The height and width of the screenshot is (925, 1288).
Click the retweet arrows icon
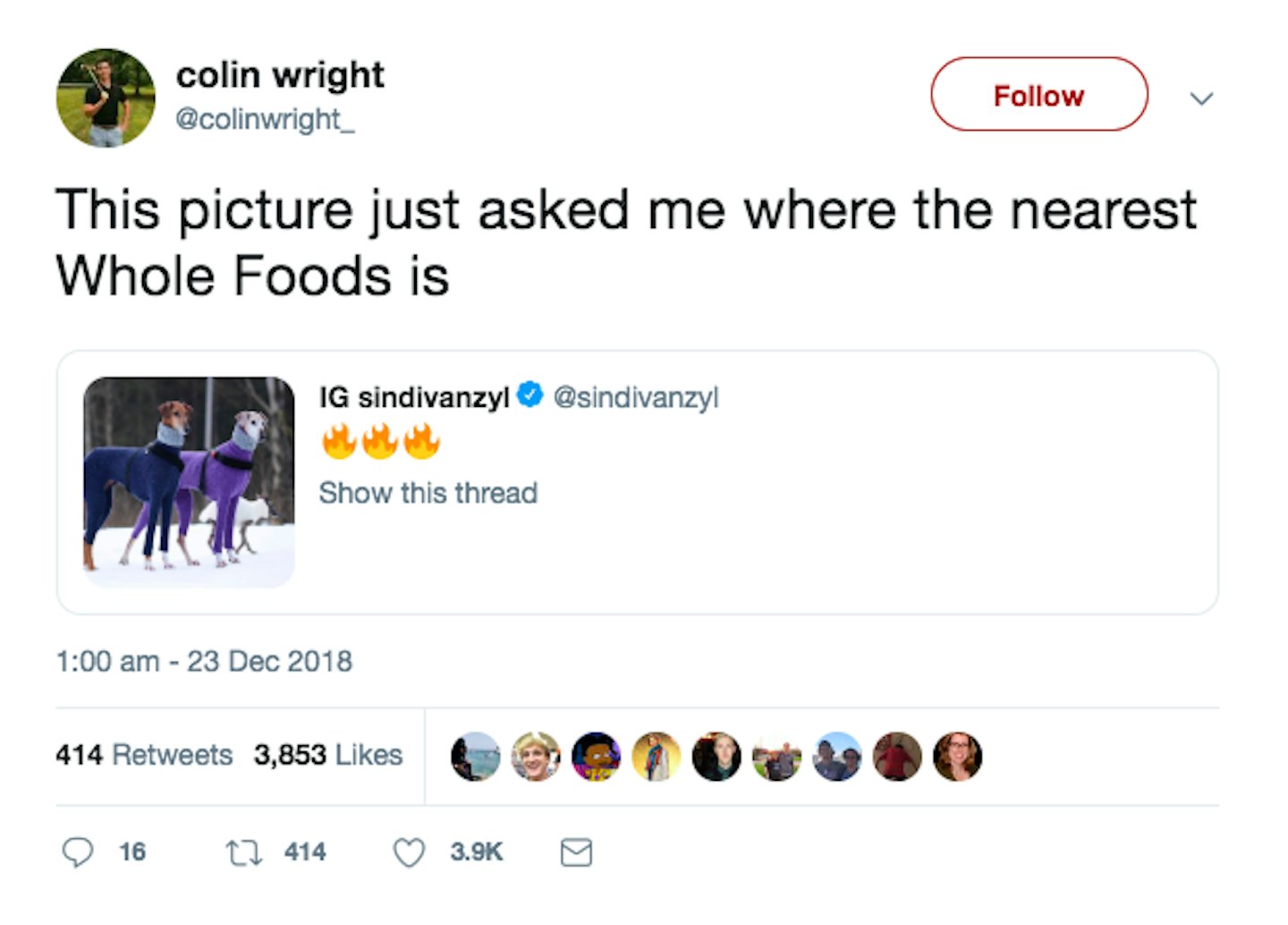[243, 852]
